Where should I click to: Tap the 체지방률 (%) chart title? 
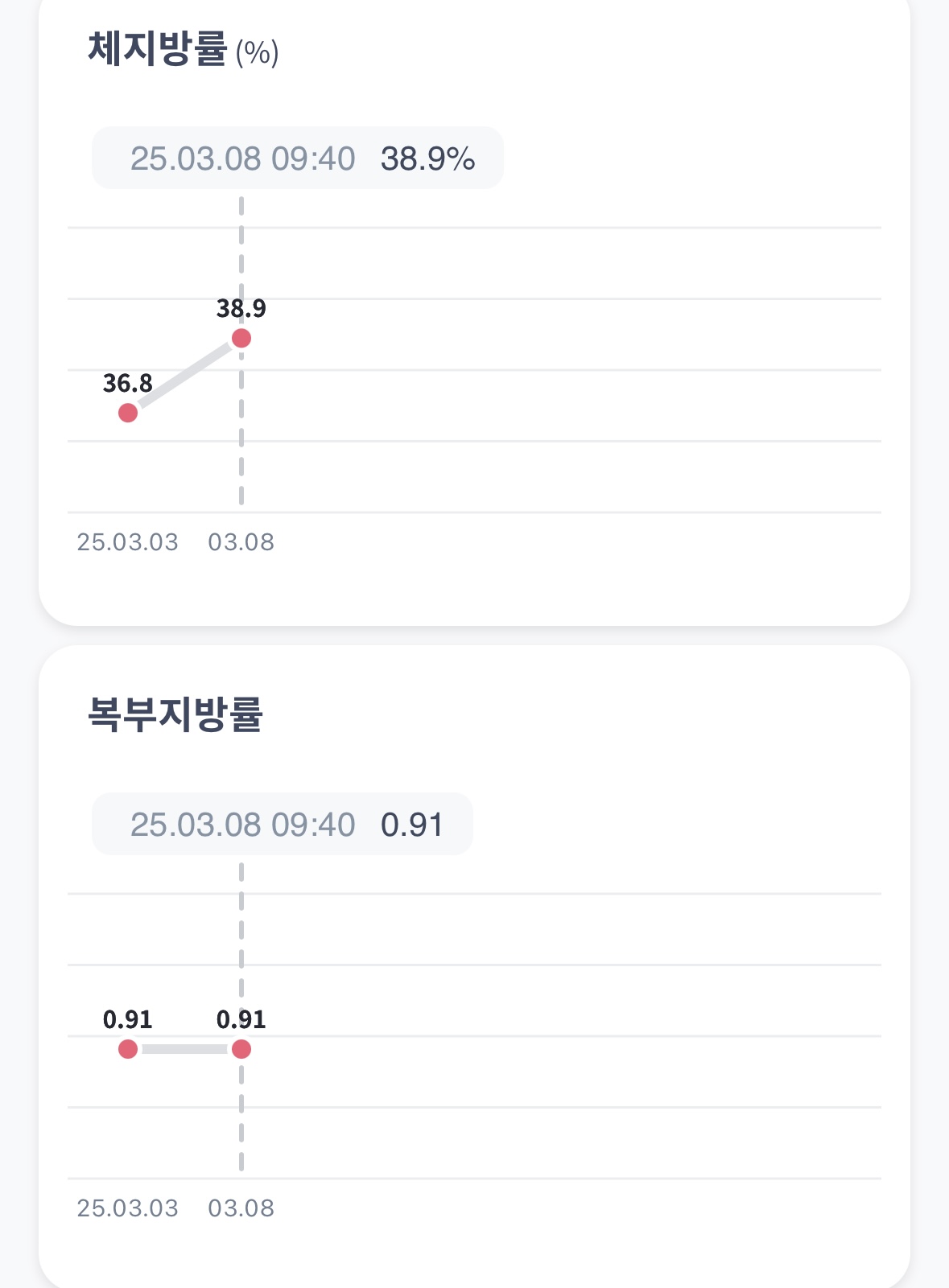point(183,50)
